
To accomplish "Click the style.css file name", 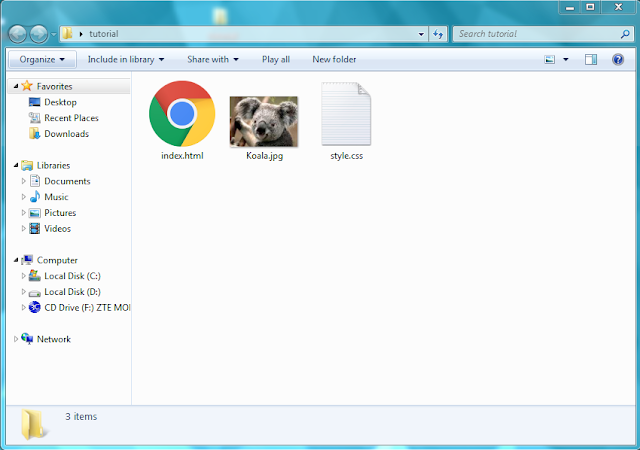I will (347, 156).
